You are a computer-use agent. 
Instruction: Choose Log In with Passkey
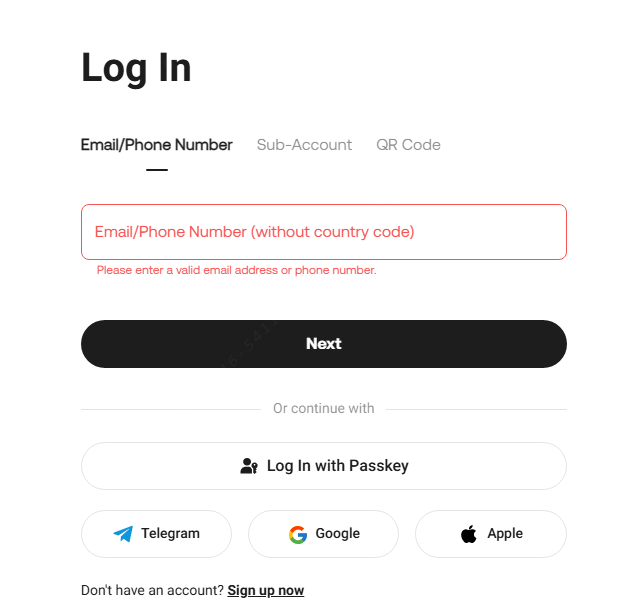[337, 466]
